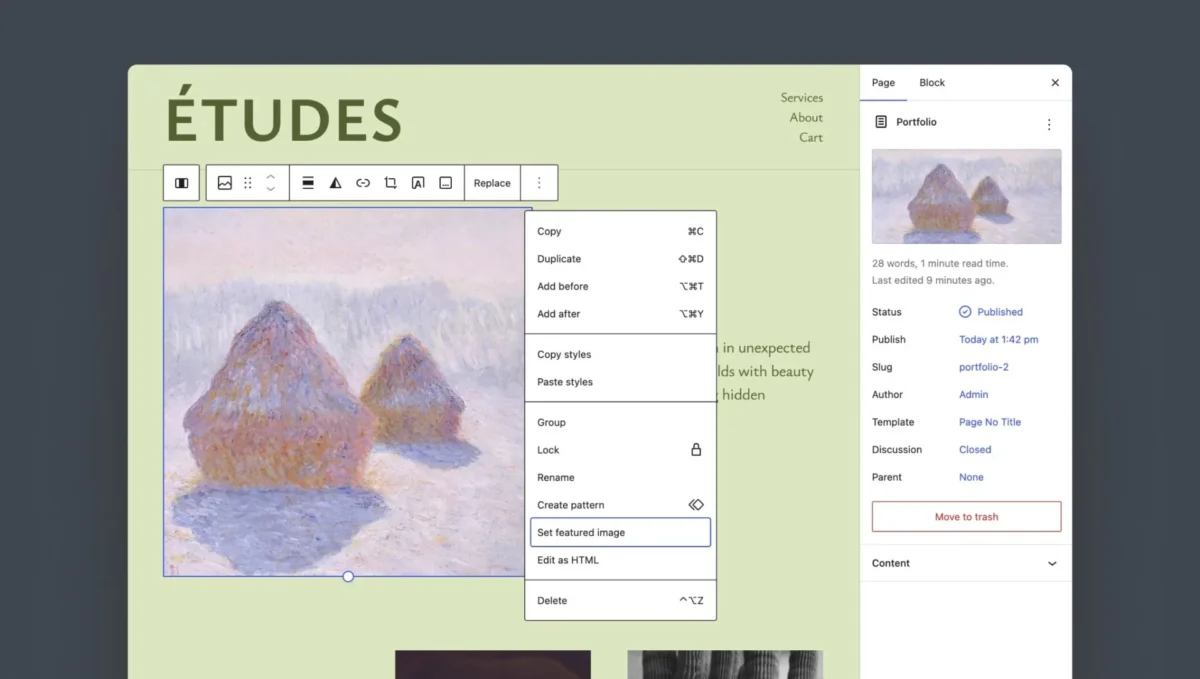1200x679 pixels.
Task: Select Copy styles menu entry
Action: click(x=620, y=354)
